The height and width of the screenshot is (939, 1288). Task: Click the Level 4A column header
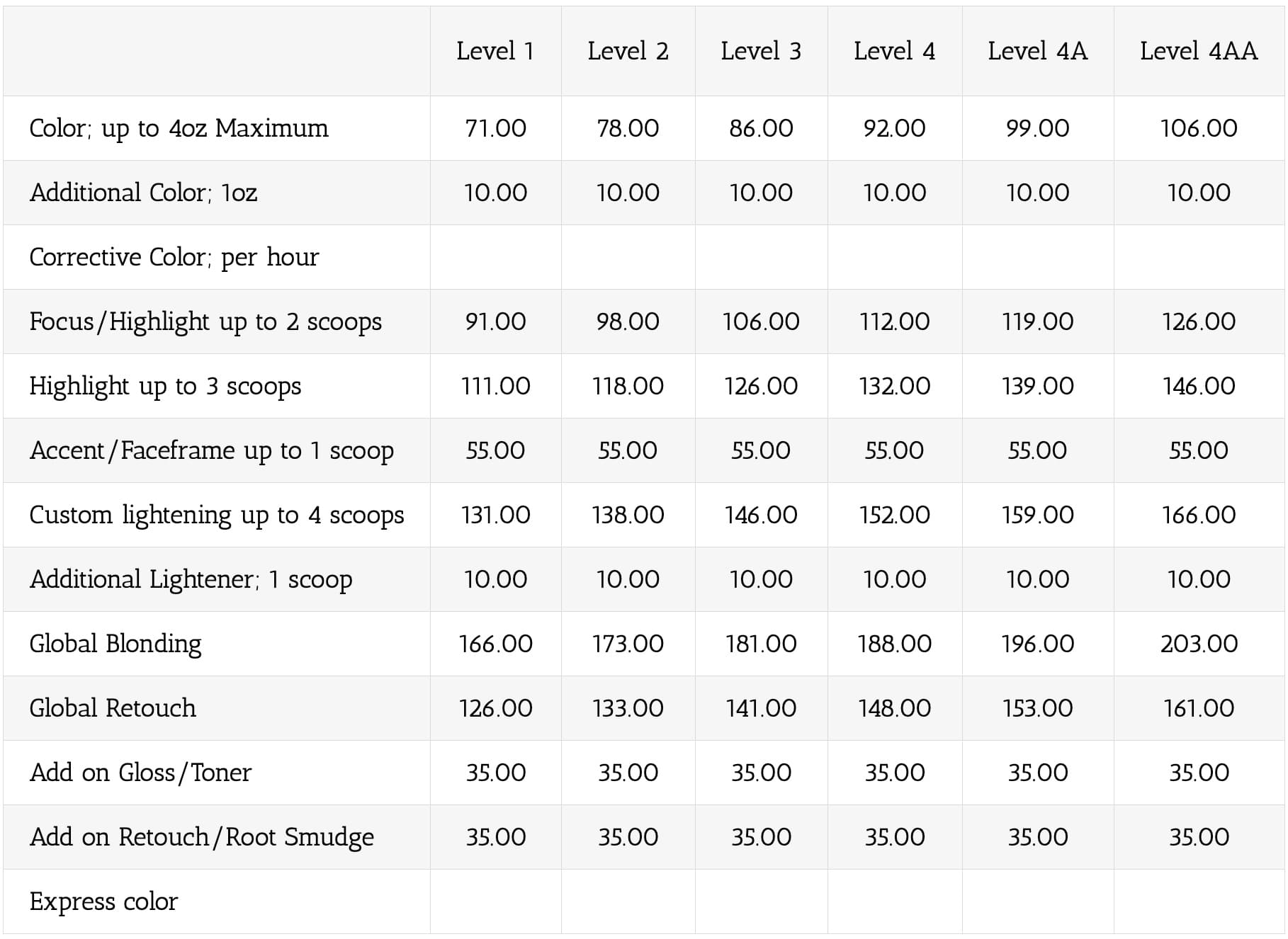click(1037, 51)
